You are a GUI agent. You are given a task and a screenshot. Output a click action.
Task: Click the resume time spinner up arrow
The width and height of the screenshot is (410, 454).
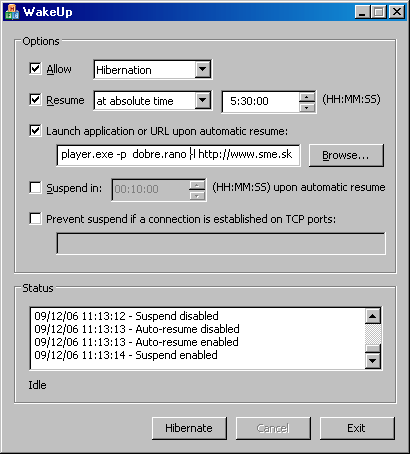tap(307, 98)
